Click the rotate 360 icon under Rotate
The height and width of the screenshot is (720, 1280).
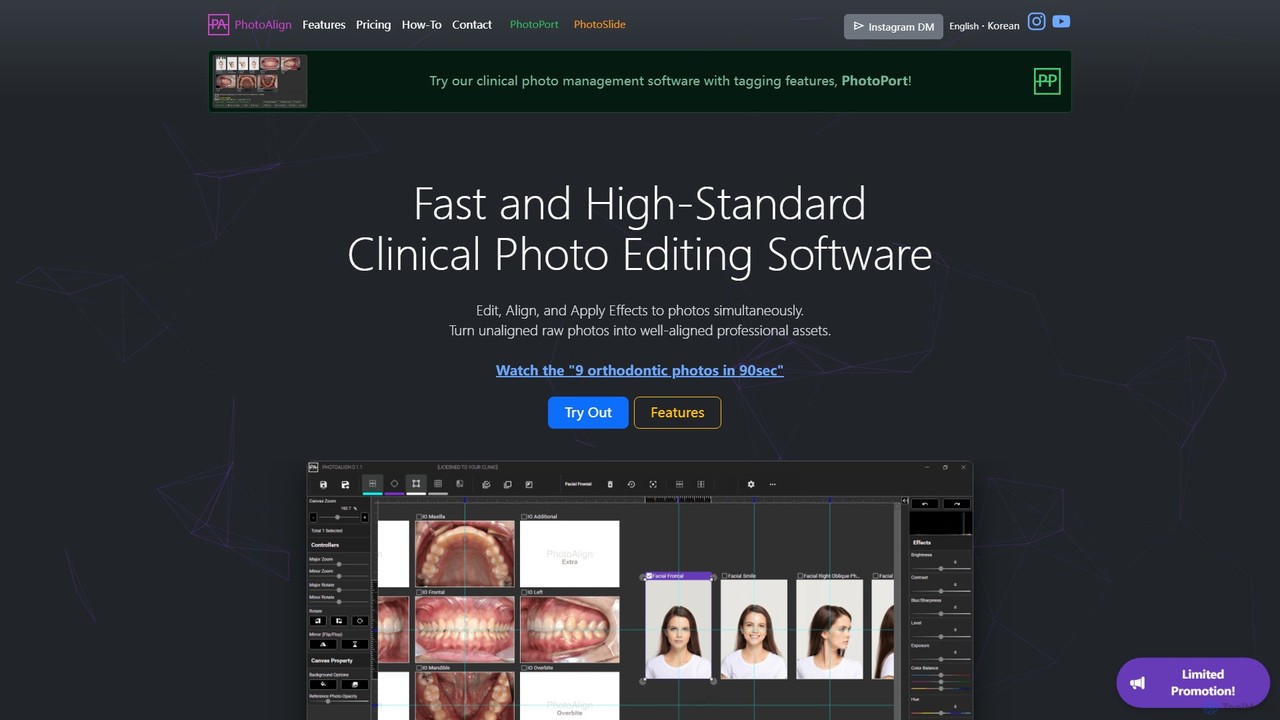pos(360,621)
